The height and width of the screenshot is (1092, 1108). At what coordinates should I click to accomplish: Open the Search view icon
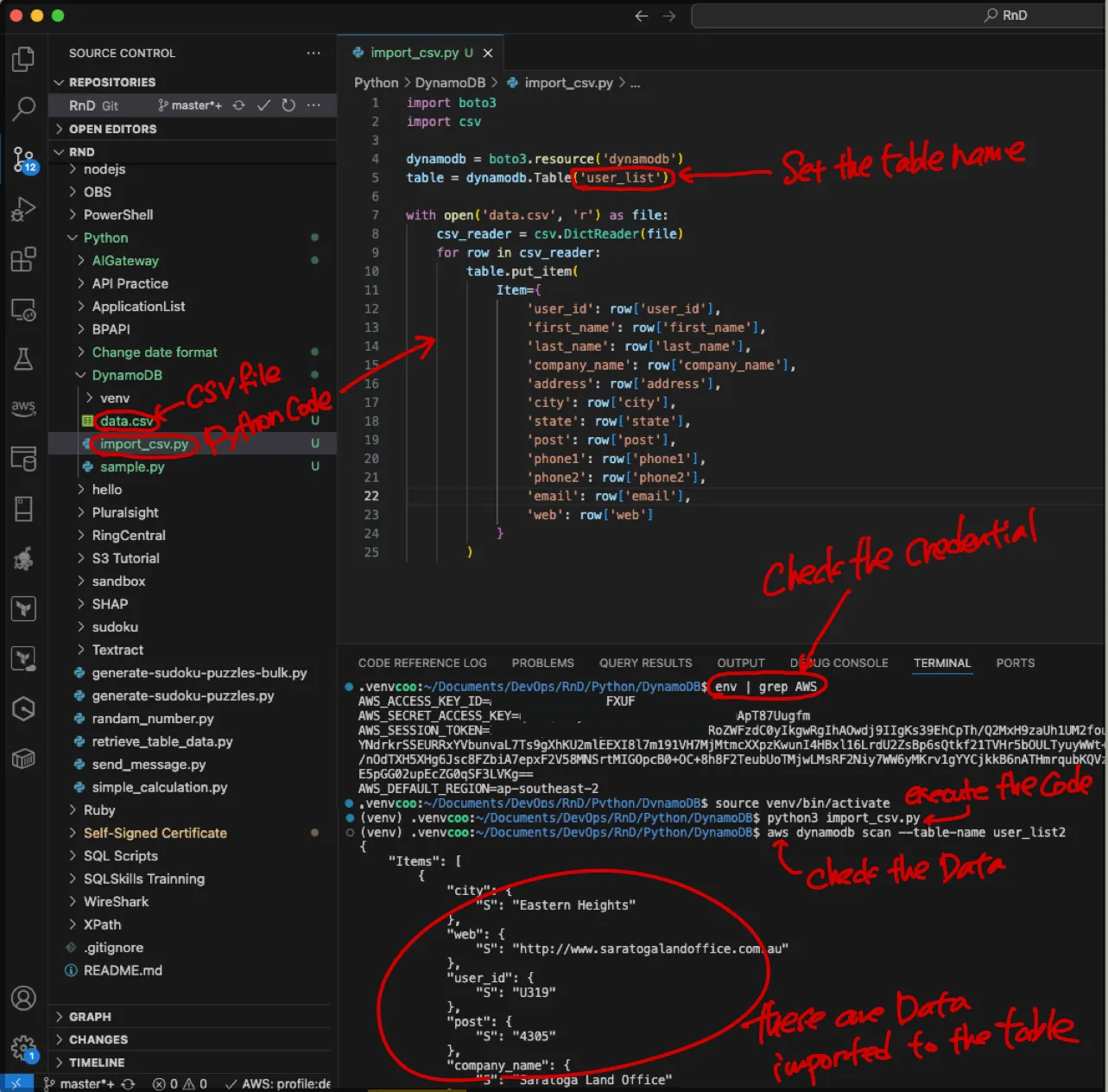click(x=23, y=109)
